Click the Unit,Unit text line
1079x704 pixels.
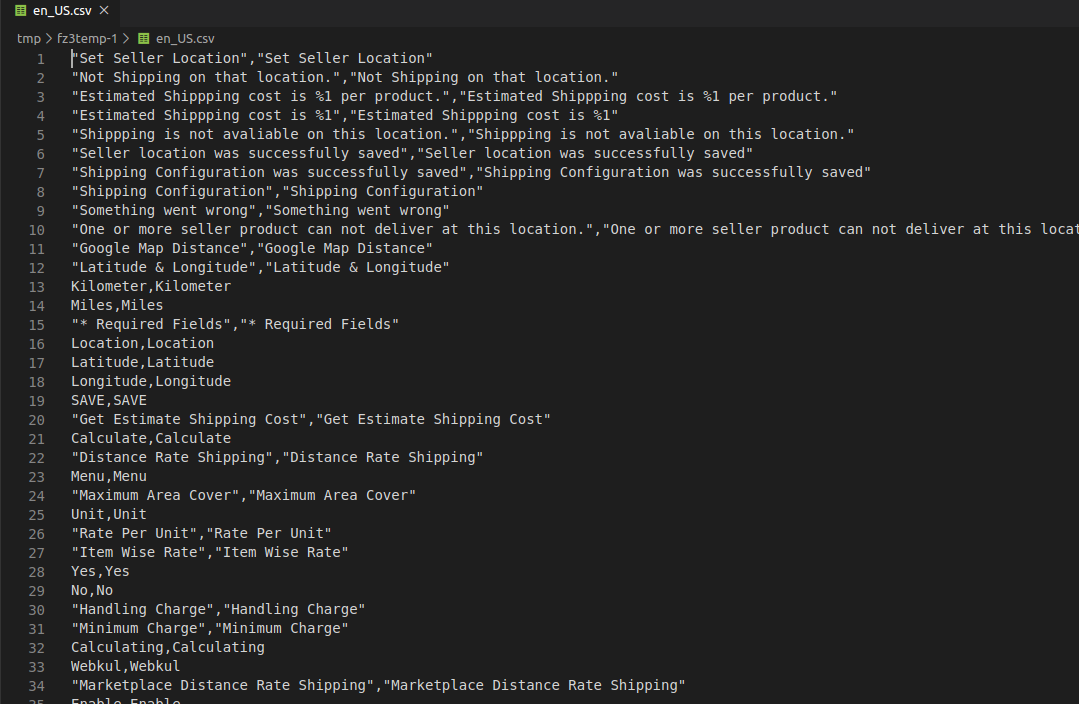click(108, 514)
